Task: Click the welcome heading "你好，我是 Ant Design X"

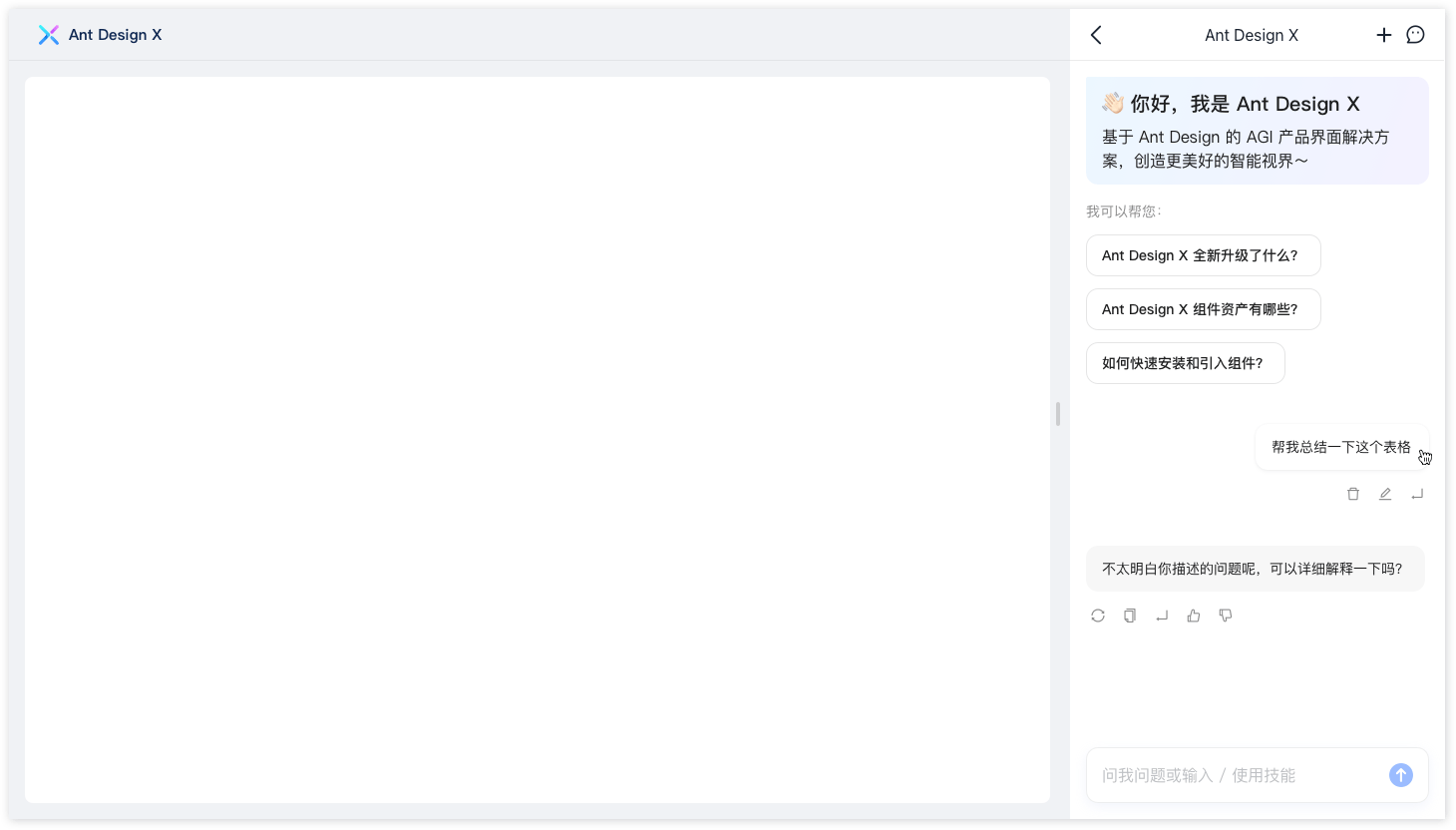Action: click(x=1245, y=104)
